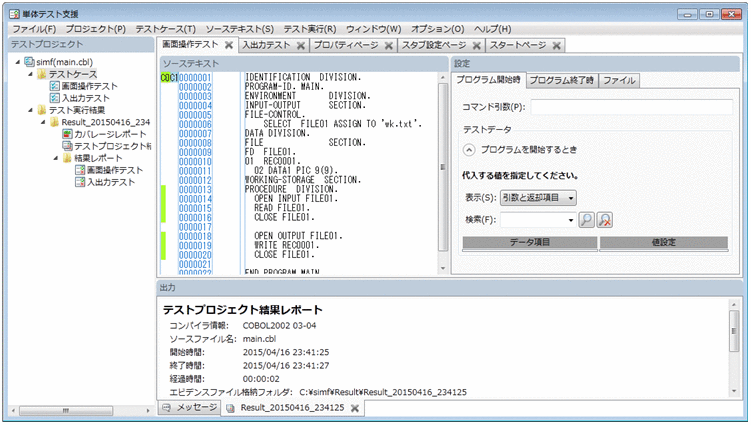Open the オプション(O) menu
The height and width of the screenshot is (425, 751).
437,29
